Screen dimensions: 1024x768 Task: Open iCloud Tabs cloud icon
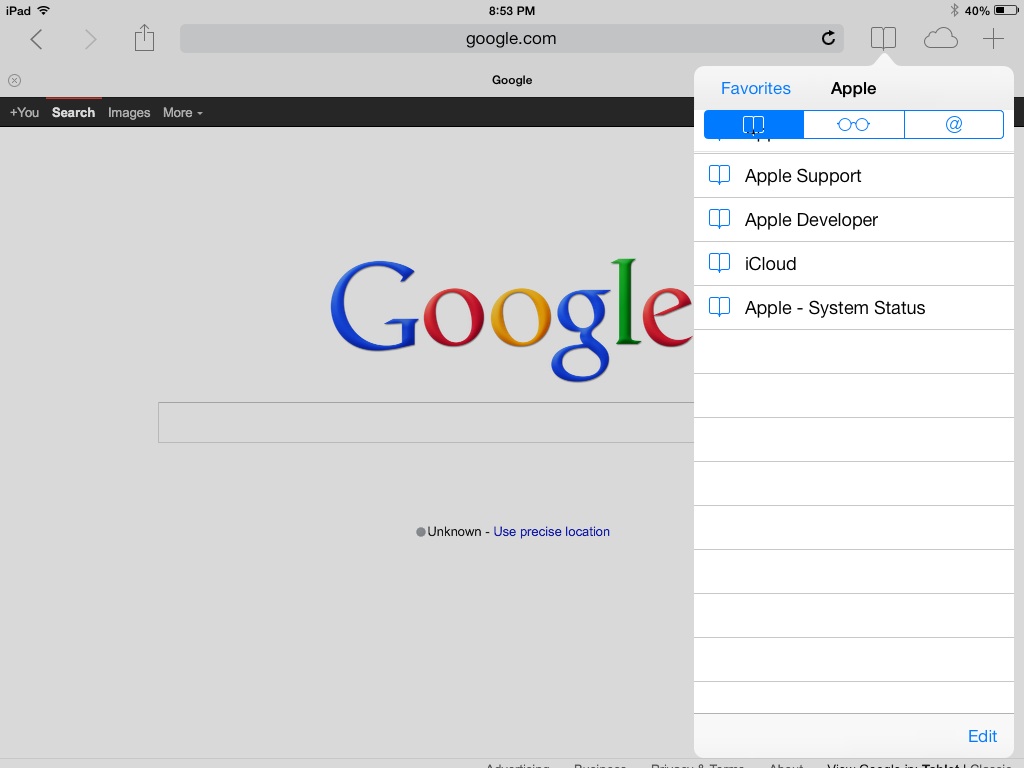(940, 39)
